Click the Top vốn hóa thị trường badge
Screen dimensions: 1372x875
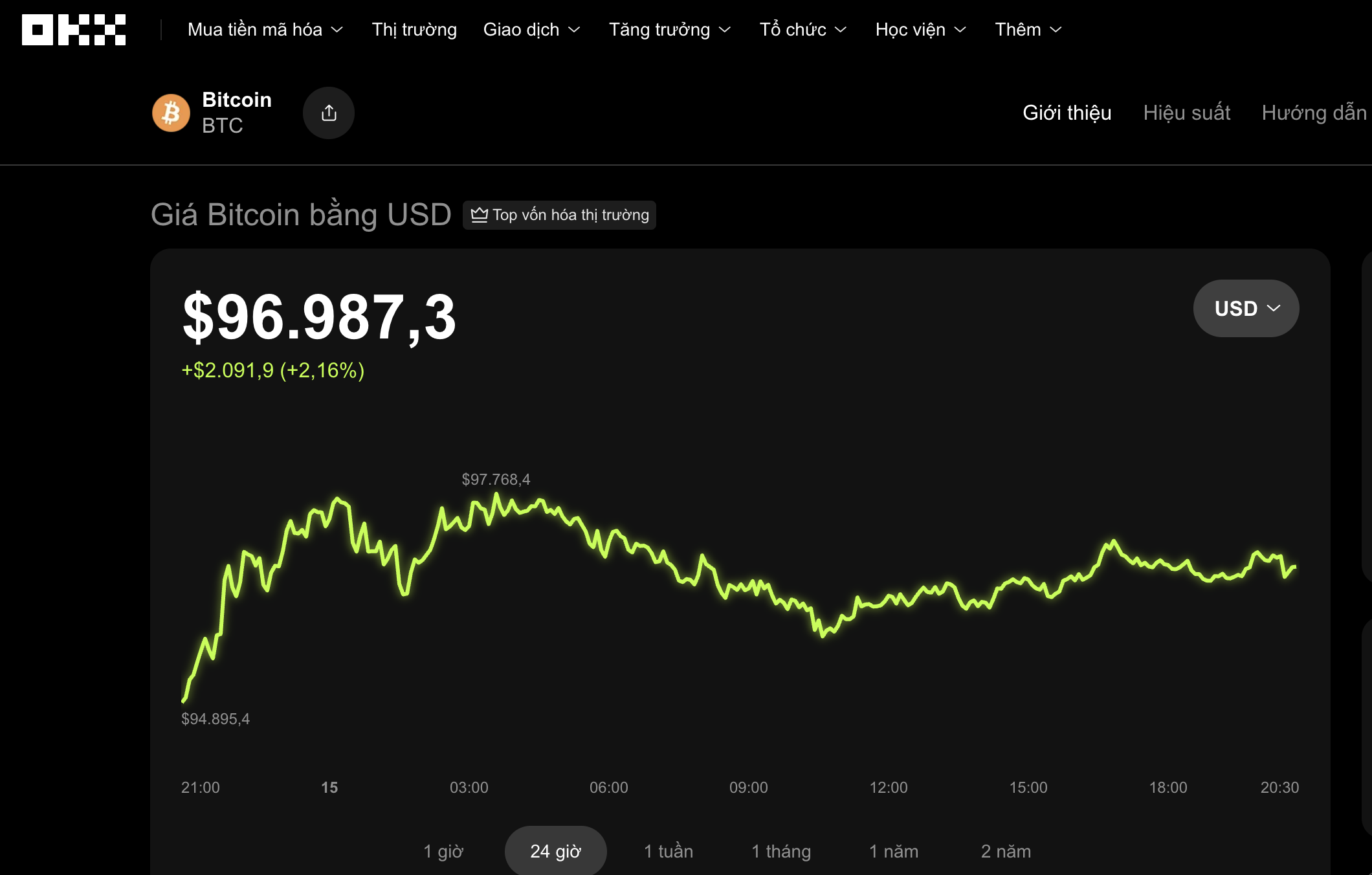[x=559, y=214]
